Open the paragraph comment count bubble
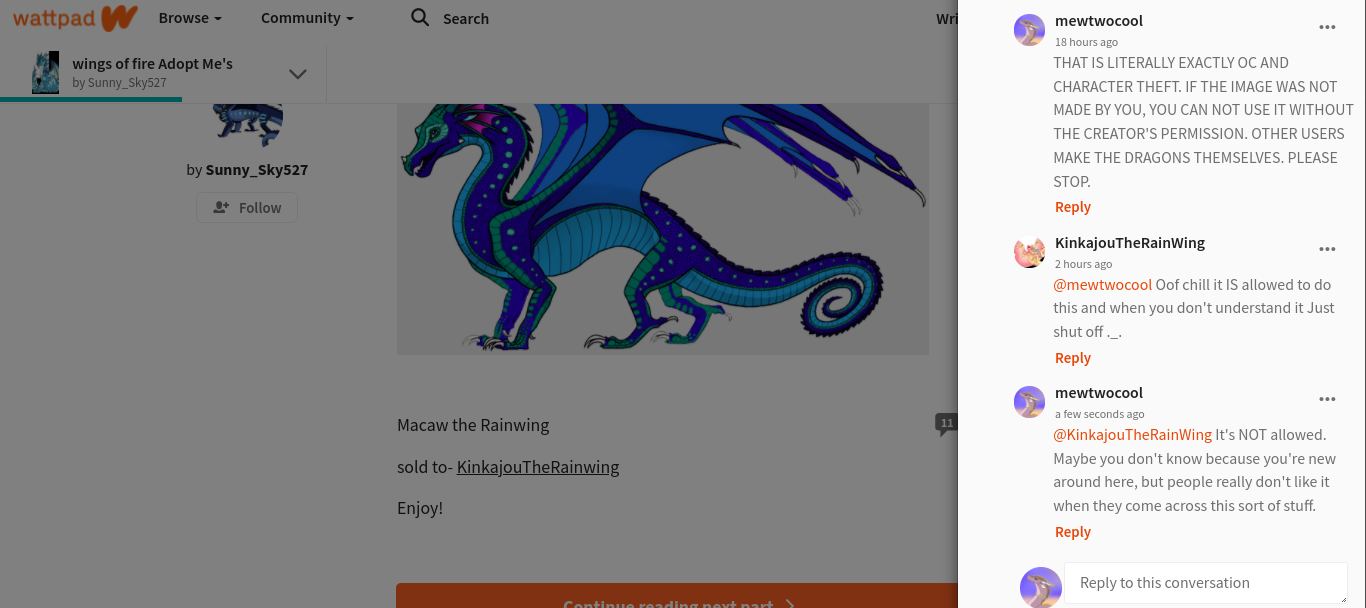The width and height of the screenshot is (1366, 608). (x=946, y=424)
